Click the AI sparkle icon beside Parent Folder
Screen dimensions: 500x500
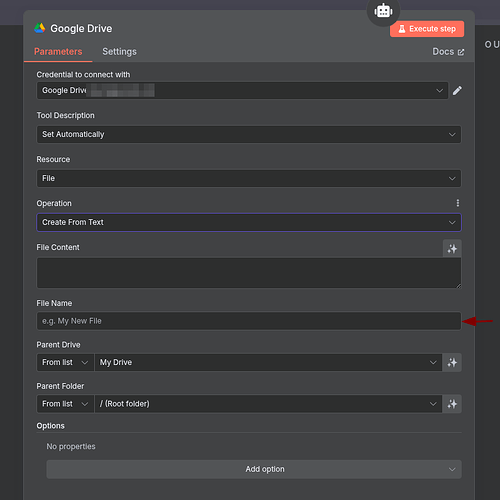[452, 404]
